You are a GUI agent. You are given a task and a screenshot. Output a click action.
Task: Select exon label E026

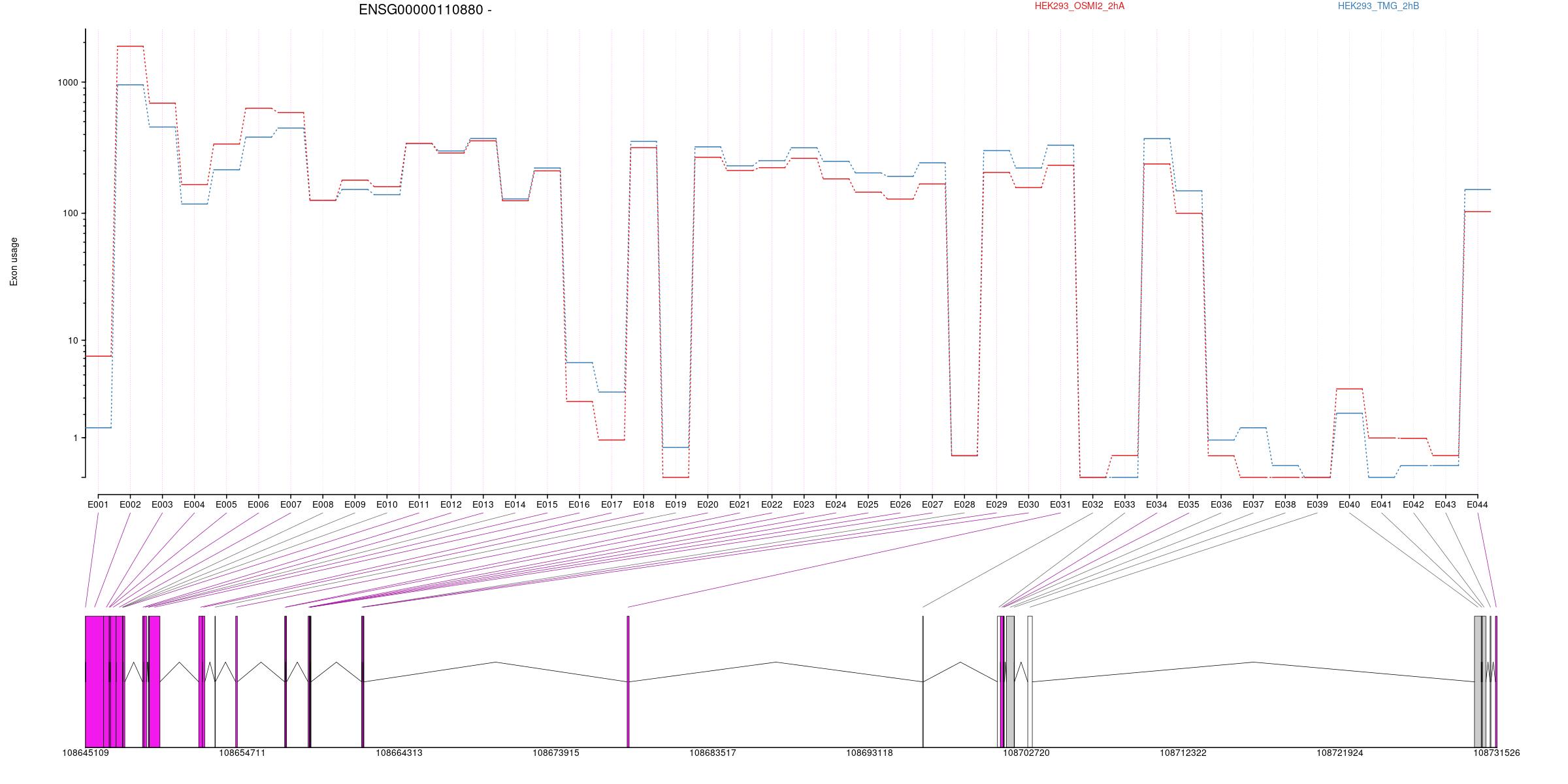click(x=900, y=504)
